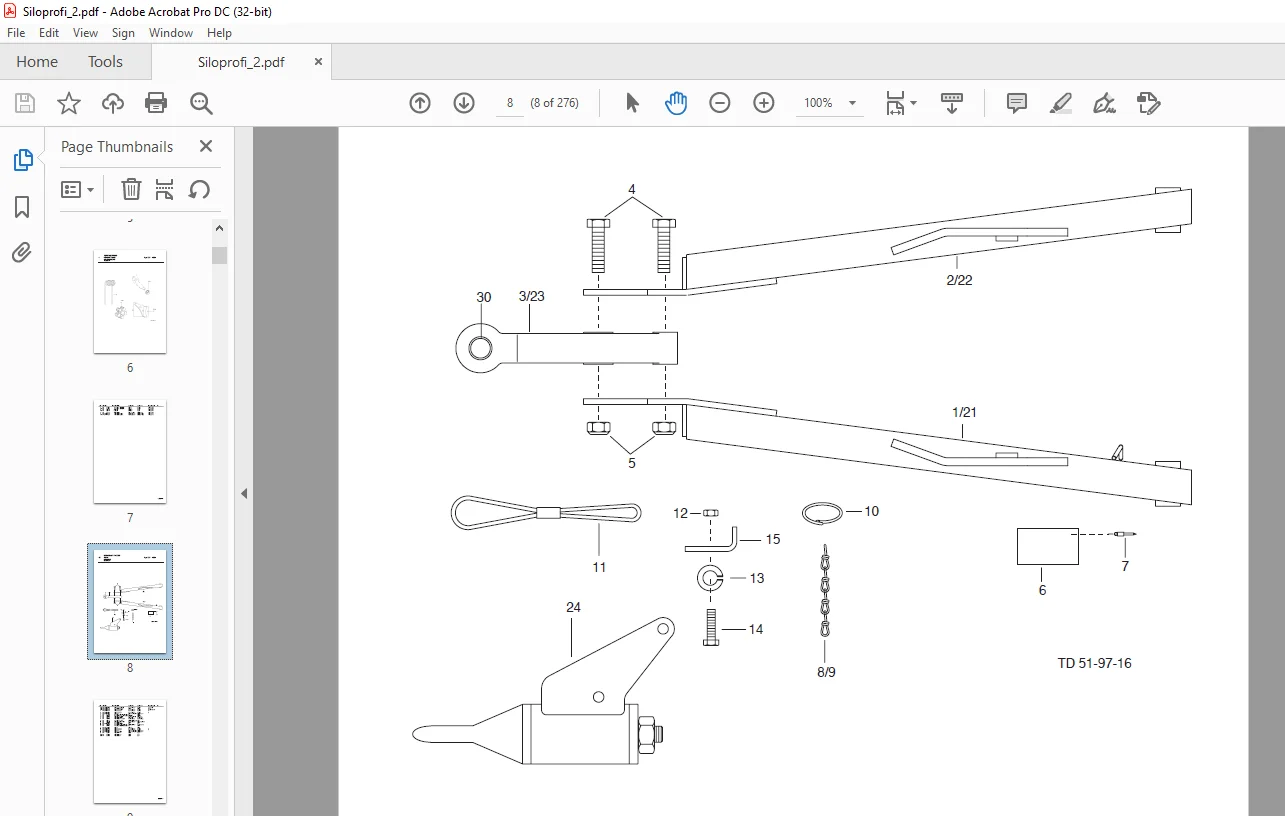1285x816 pixels.
Task: Toggle the Page Thumbnails sidebar icon
Action: tap(22, 160)
